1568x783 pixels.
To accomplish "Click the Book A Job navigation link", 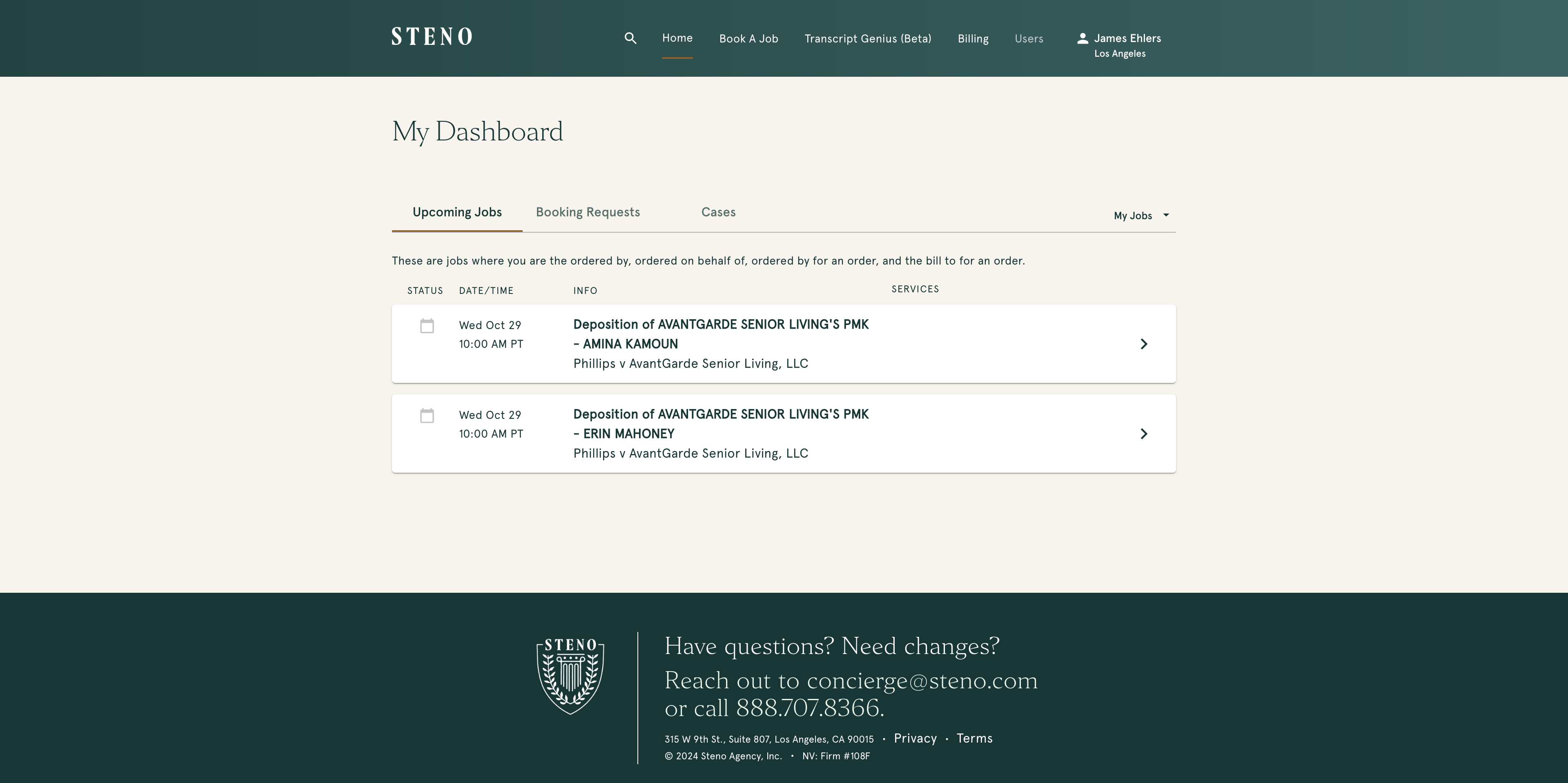I will pyautogui.click(x=748, y=38).
